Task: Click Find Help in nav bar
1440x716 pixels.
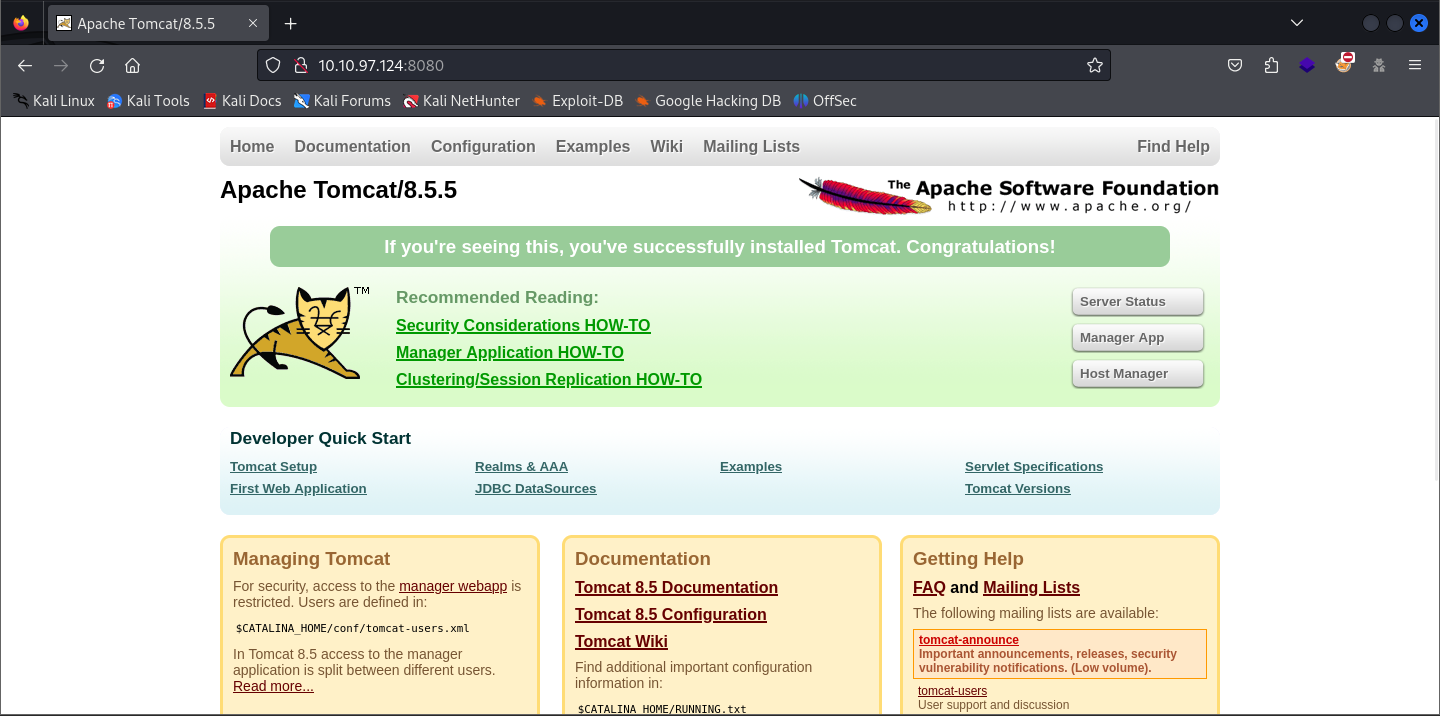Action: pos(1173,146)
